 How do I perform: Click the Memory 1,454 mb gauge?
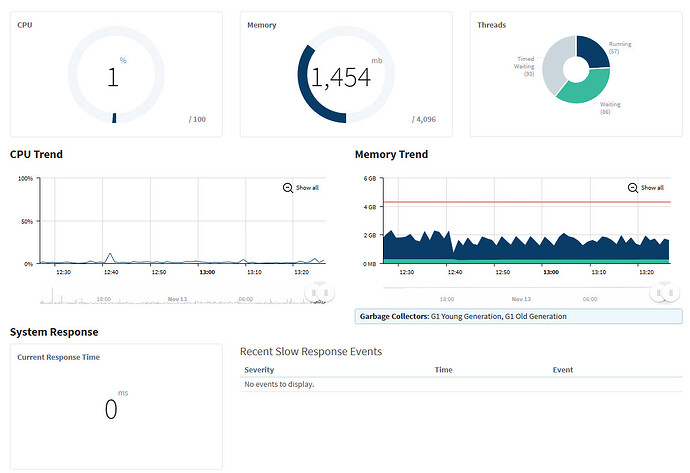pos(346,74)
